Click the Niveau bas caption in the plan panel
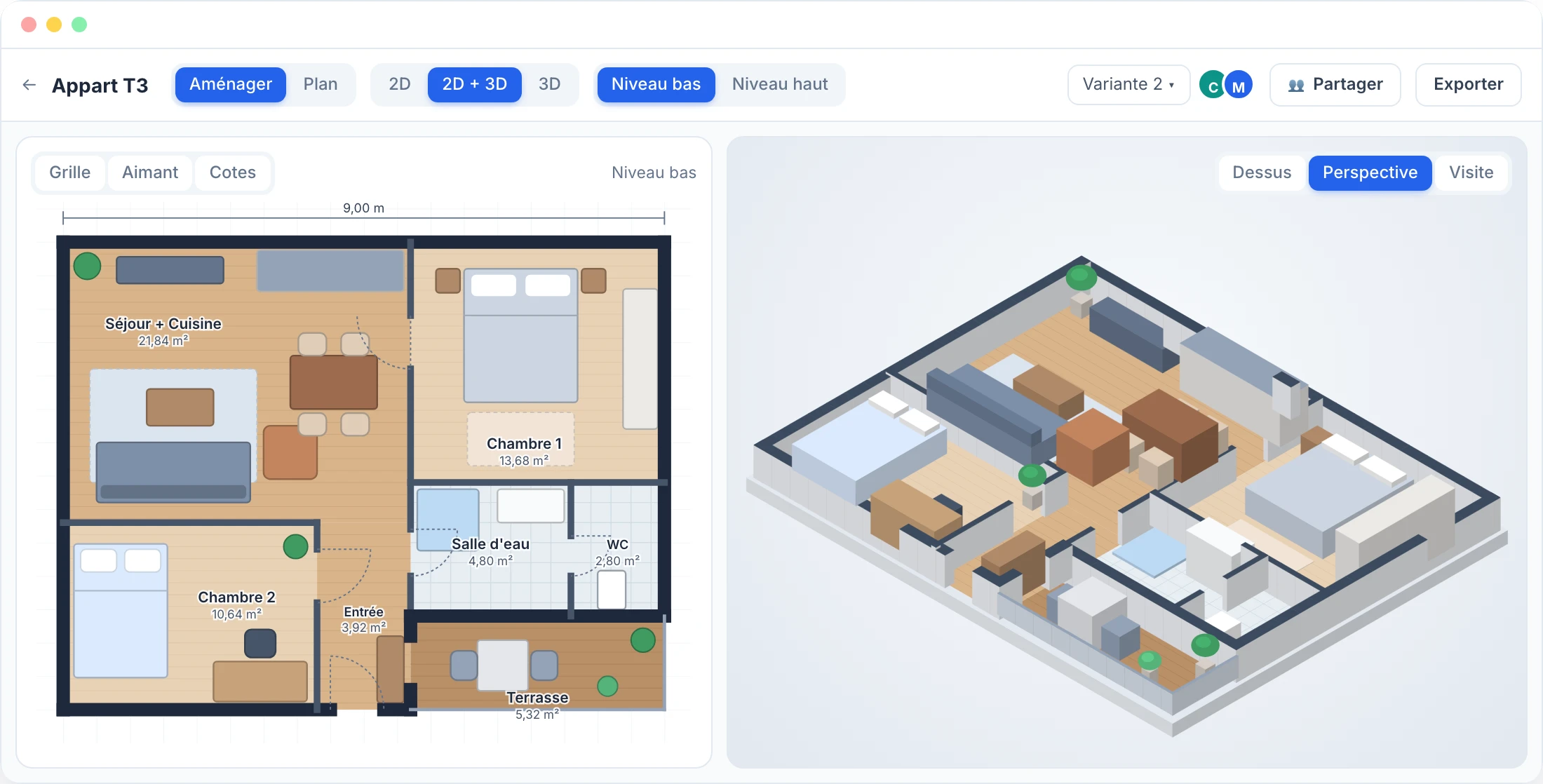 [x=654, y=173]
